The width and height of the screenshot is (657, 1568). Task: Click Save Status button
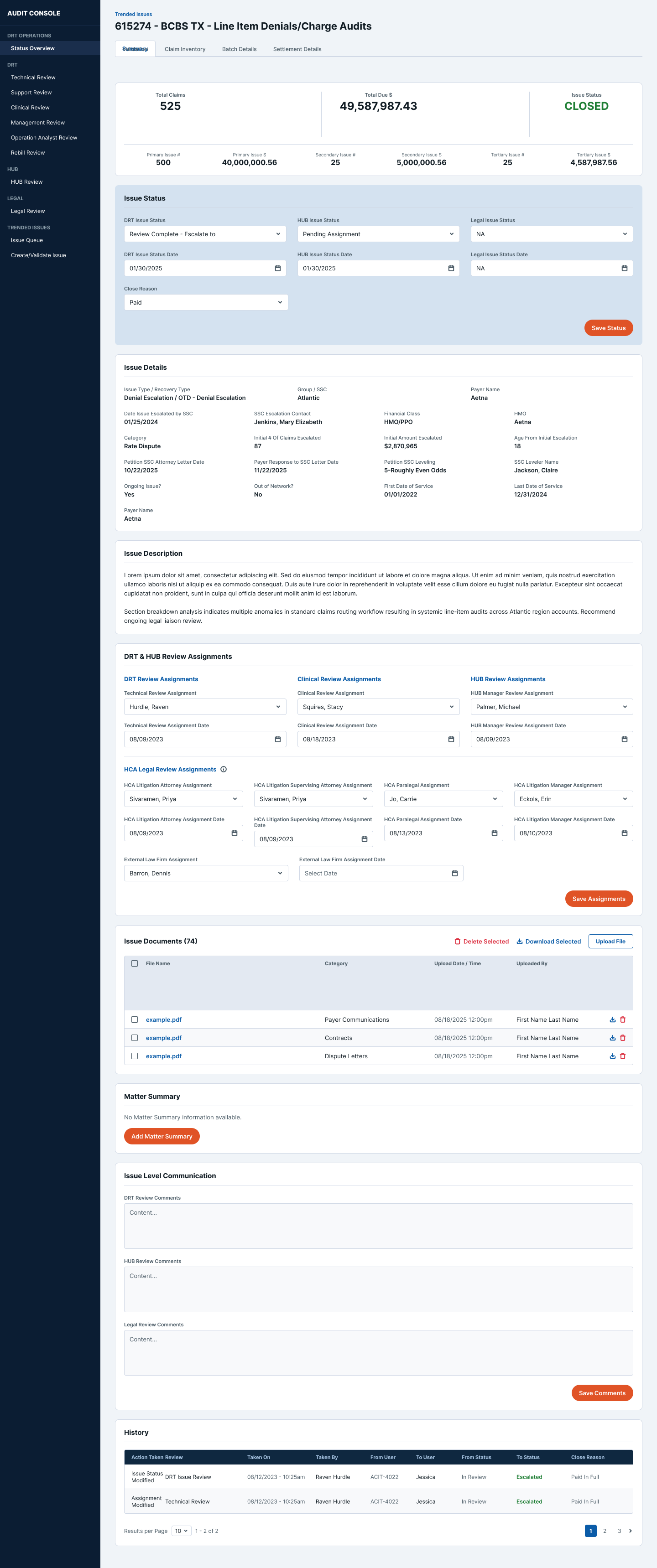(608, 328)
